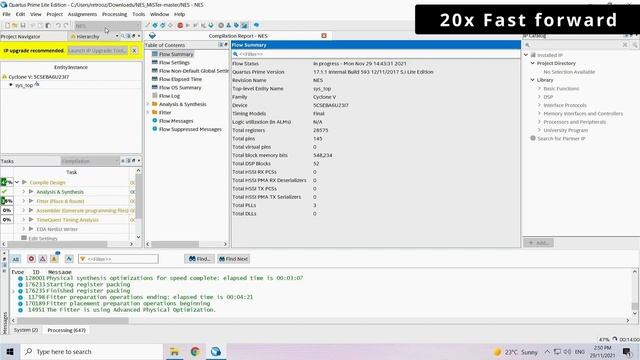
Task: Open the File menu
Action: point(7,14)
